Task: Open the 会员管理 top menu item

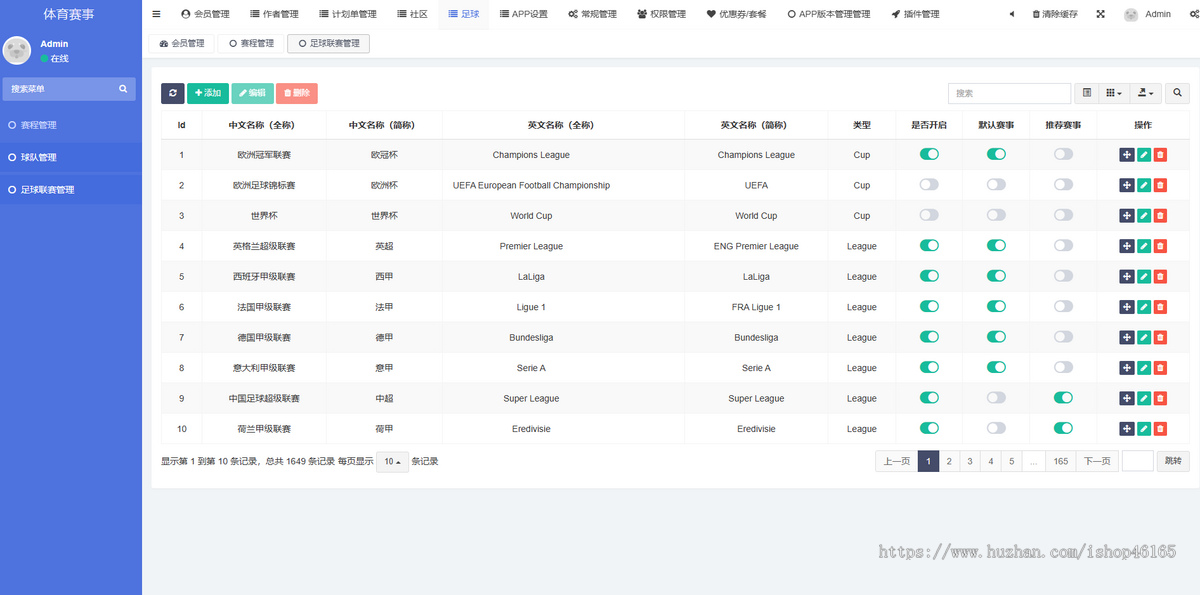Action: coord(205,14)
